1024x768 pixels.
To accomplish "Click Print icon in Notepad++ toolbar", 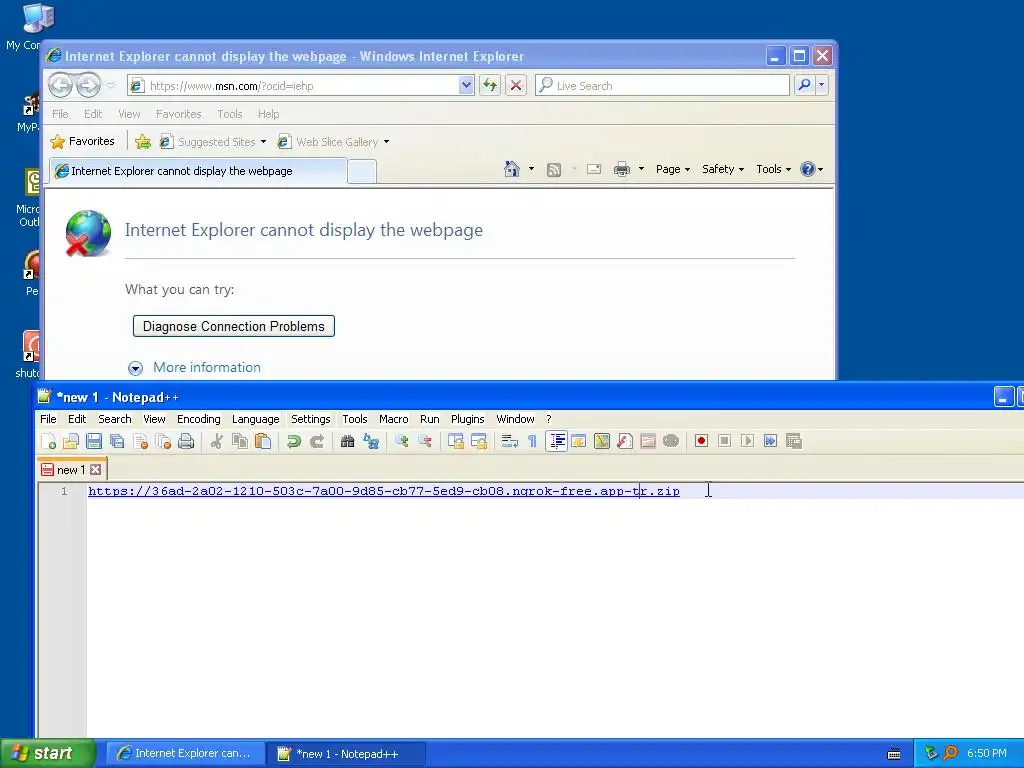I will tap(186, 441).
